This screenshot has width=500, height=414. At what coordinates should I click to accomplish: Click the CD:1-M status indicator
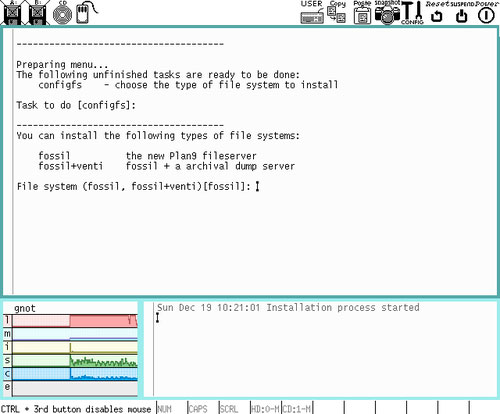[297, 409]
